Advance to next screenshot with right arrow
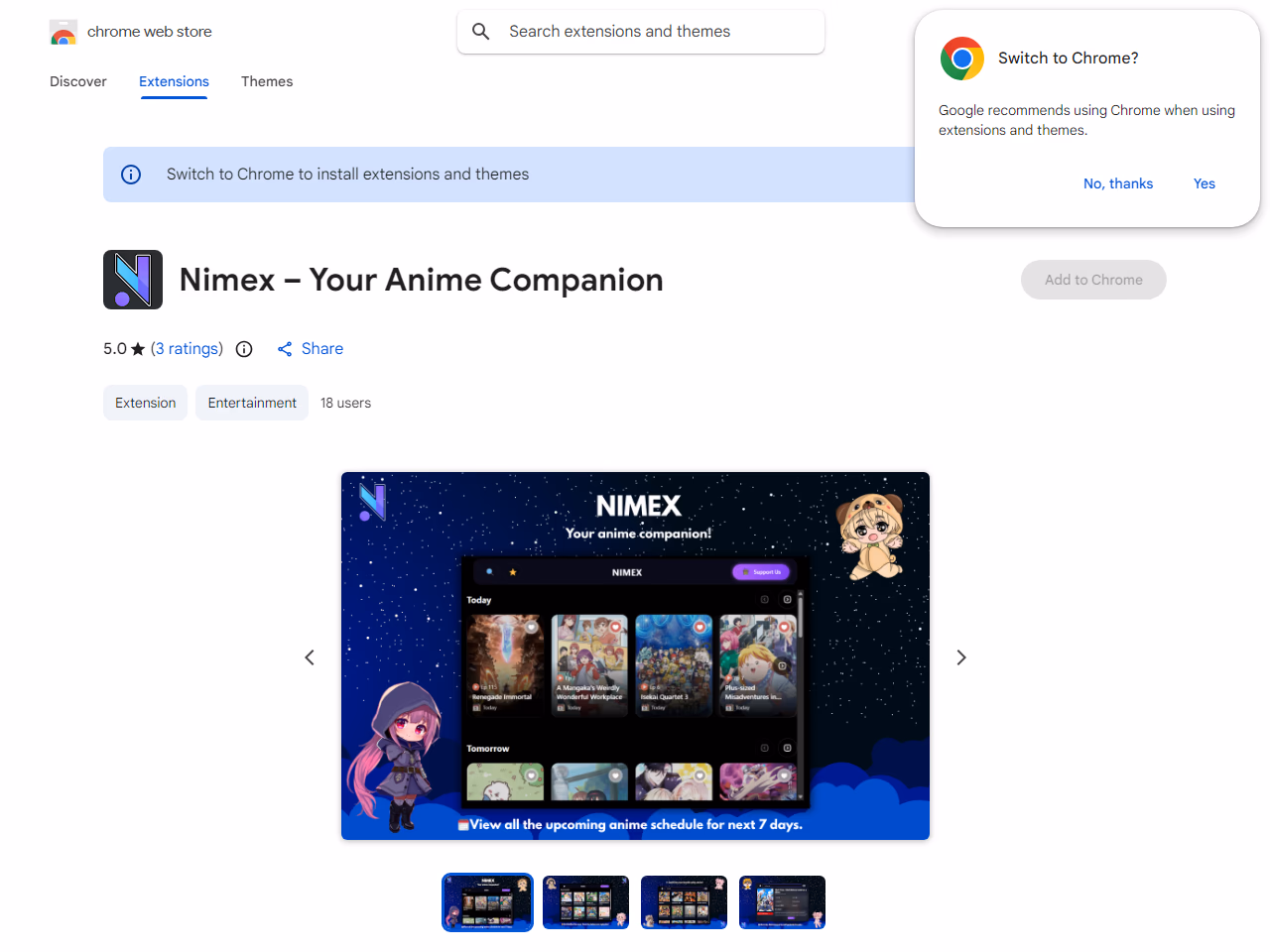This screenshot has width=1270, height=952. click(x=960, y=657)
